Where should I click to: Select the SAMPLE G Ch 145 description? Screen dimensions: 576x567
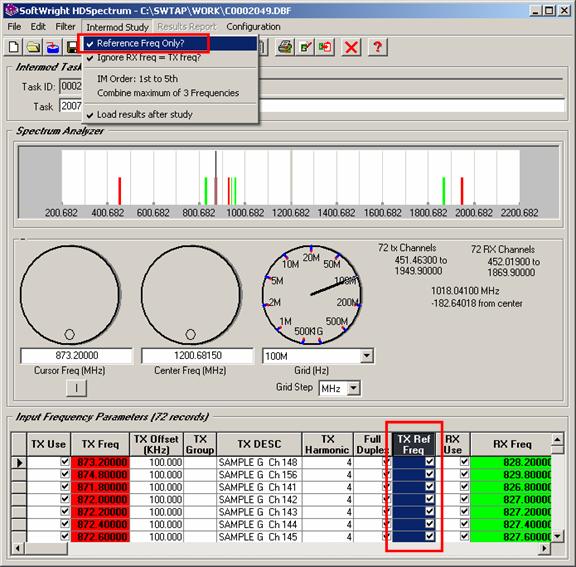tap(259, 537)
